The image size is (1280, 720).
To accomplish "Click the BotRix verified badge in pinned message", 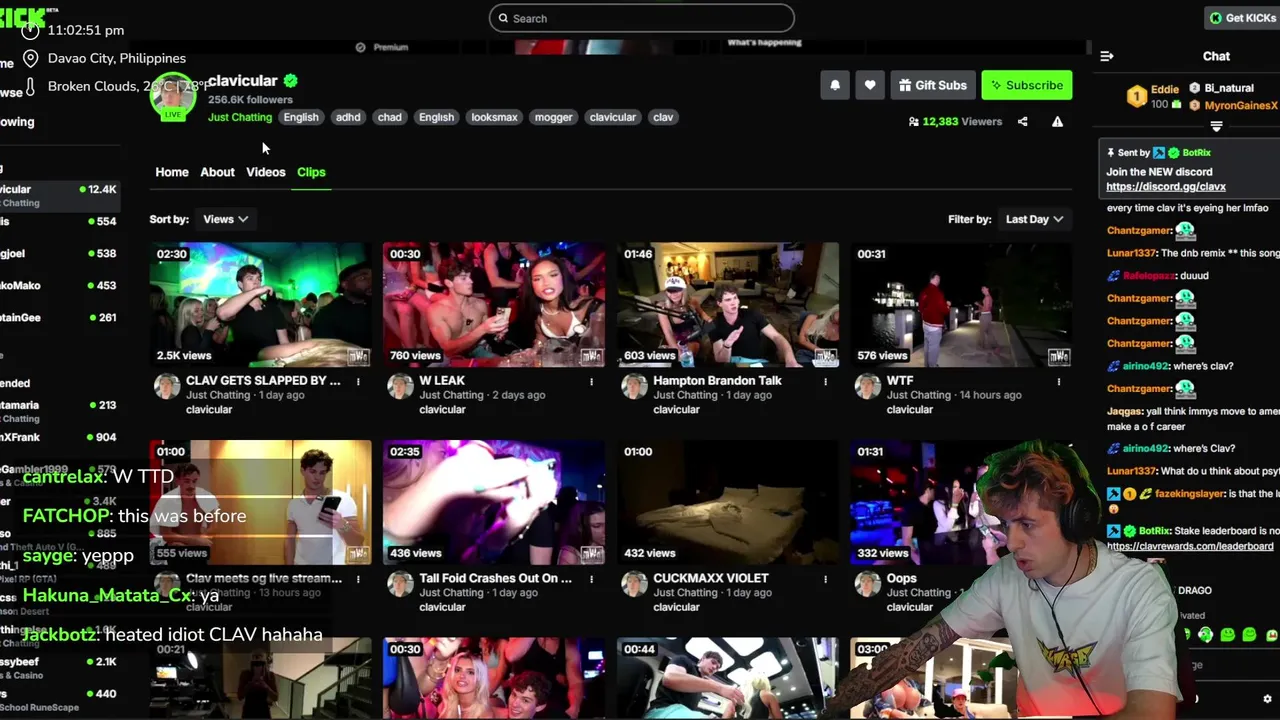I will (x=1174, y=153).
